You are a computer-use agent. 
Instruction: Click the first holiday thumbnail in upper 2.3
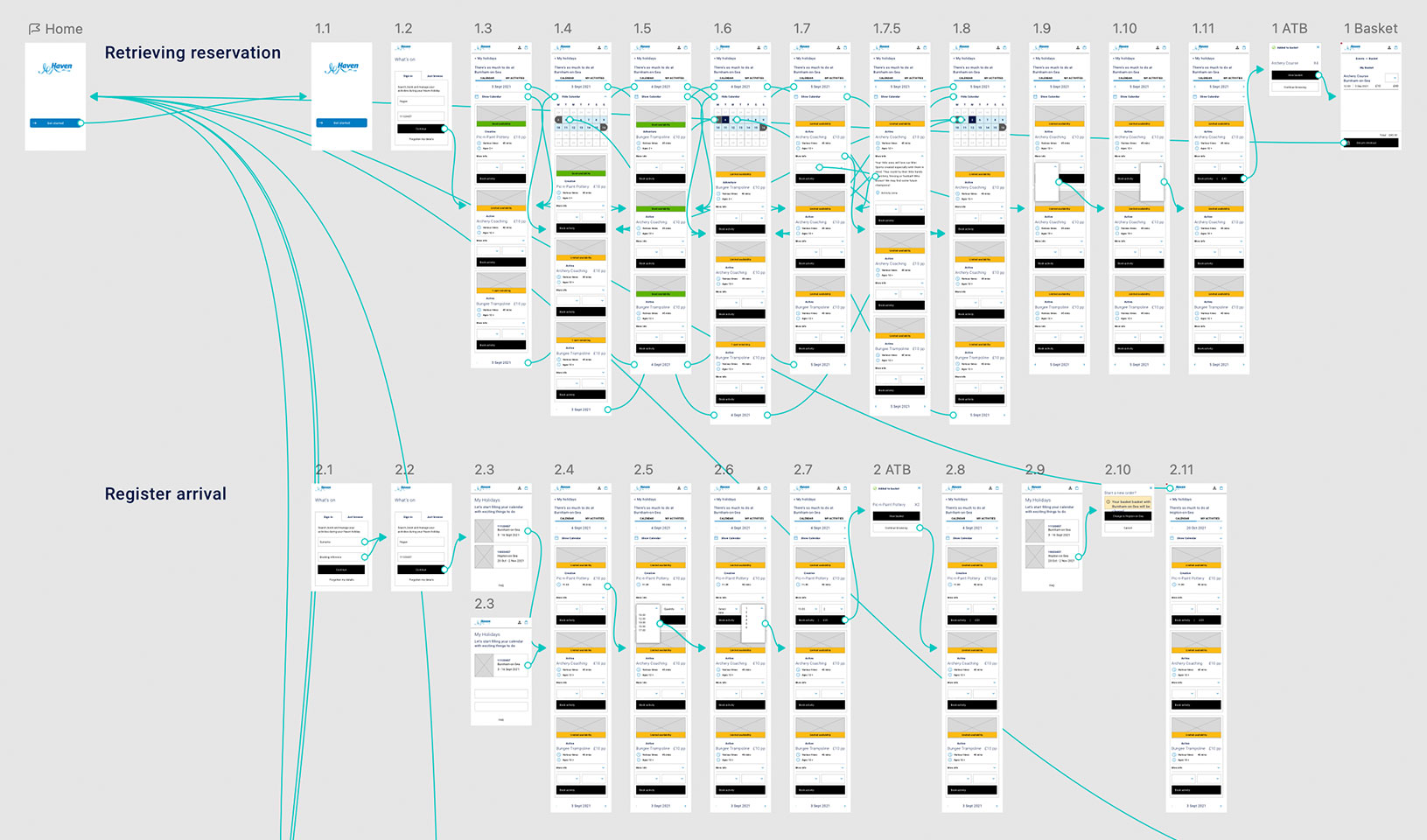tap(485, 530)
